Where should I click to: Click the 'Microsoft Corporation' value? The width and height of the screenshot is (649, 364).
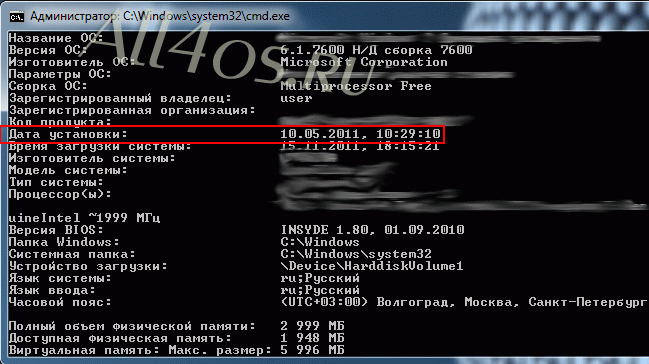coord(364,62)
